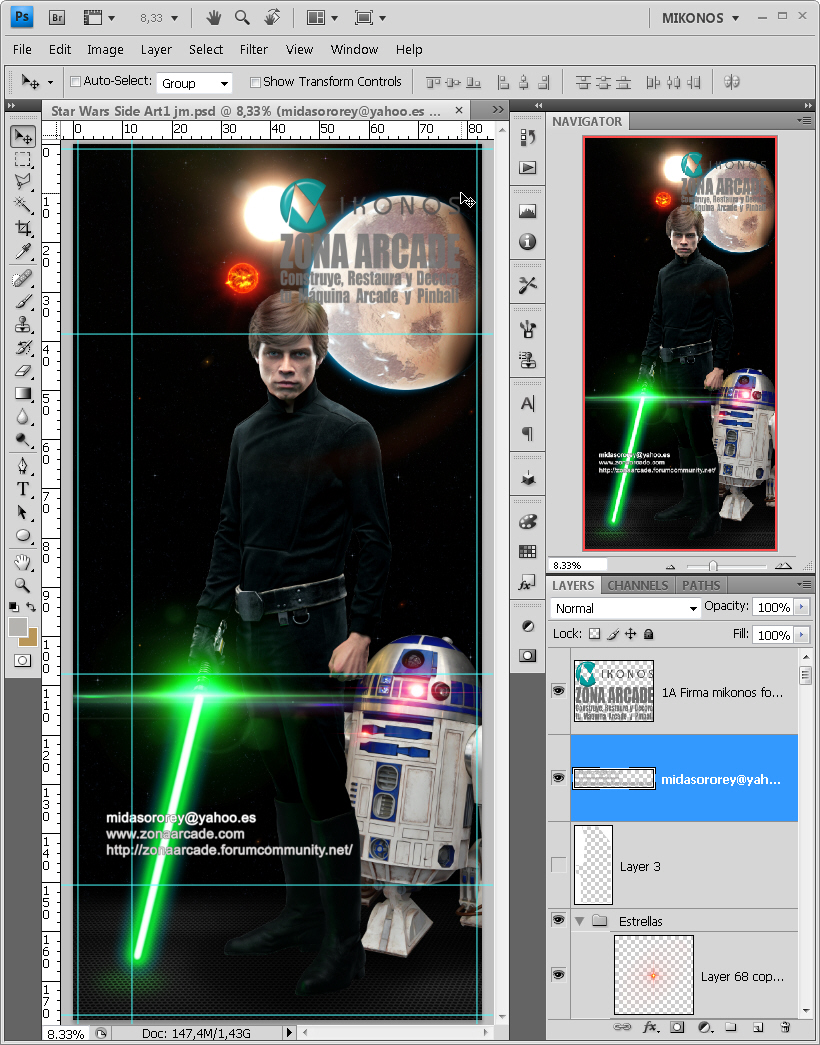Image resolution: width=820 pixels, height=1045 pixels.
Task: Open the Image menu
Action: [x=105, y=49]
